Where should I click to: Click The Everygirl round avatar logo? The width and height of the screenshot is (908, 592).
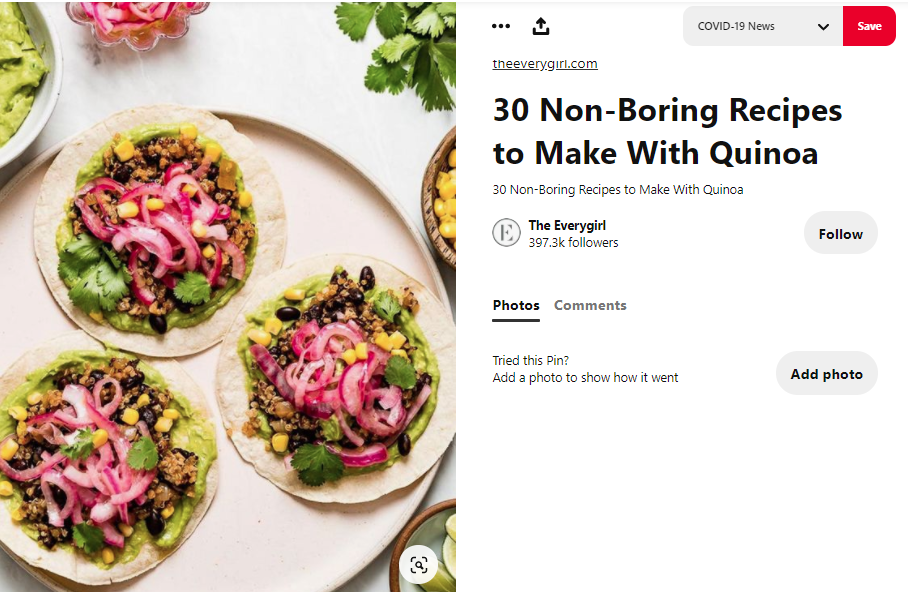click(x=507, y=233)
